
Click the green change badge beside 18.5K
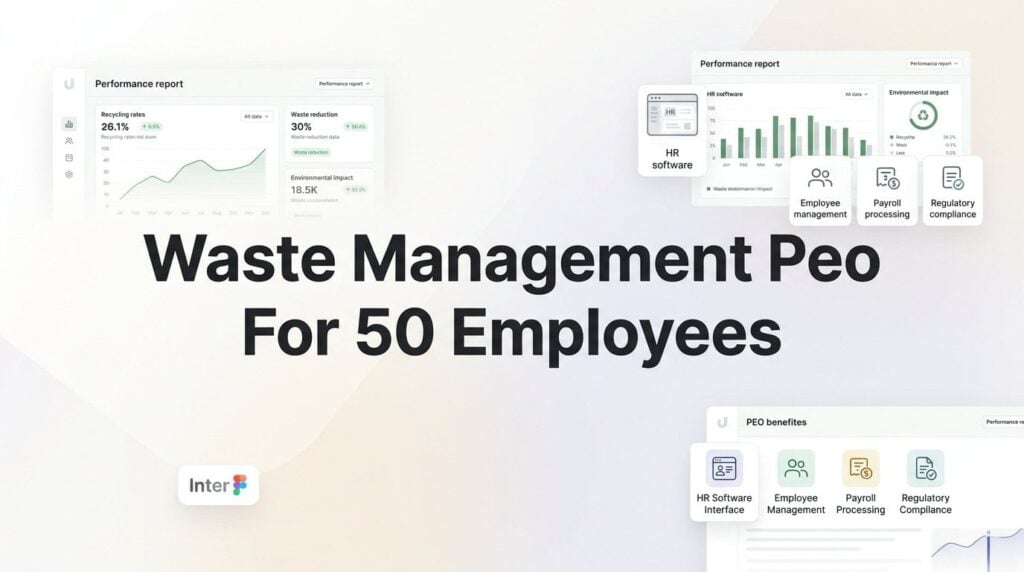click(356, 190)
